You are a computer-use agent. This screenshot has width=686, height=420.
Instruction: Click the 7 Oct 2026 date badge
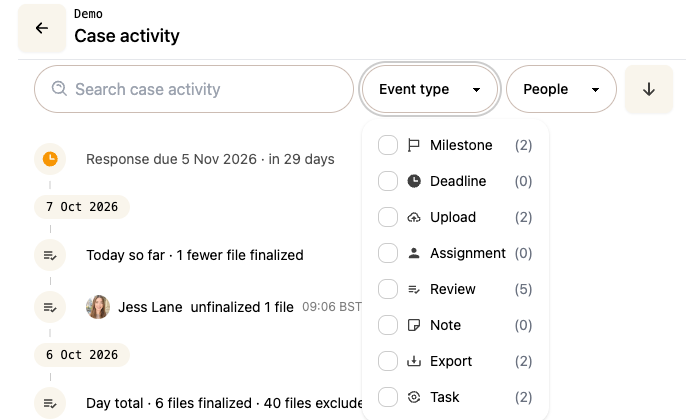tap(82, 207)
